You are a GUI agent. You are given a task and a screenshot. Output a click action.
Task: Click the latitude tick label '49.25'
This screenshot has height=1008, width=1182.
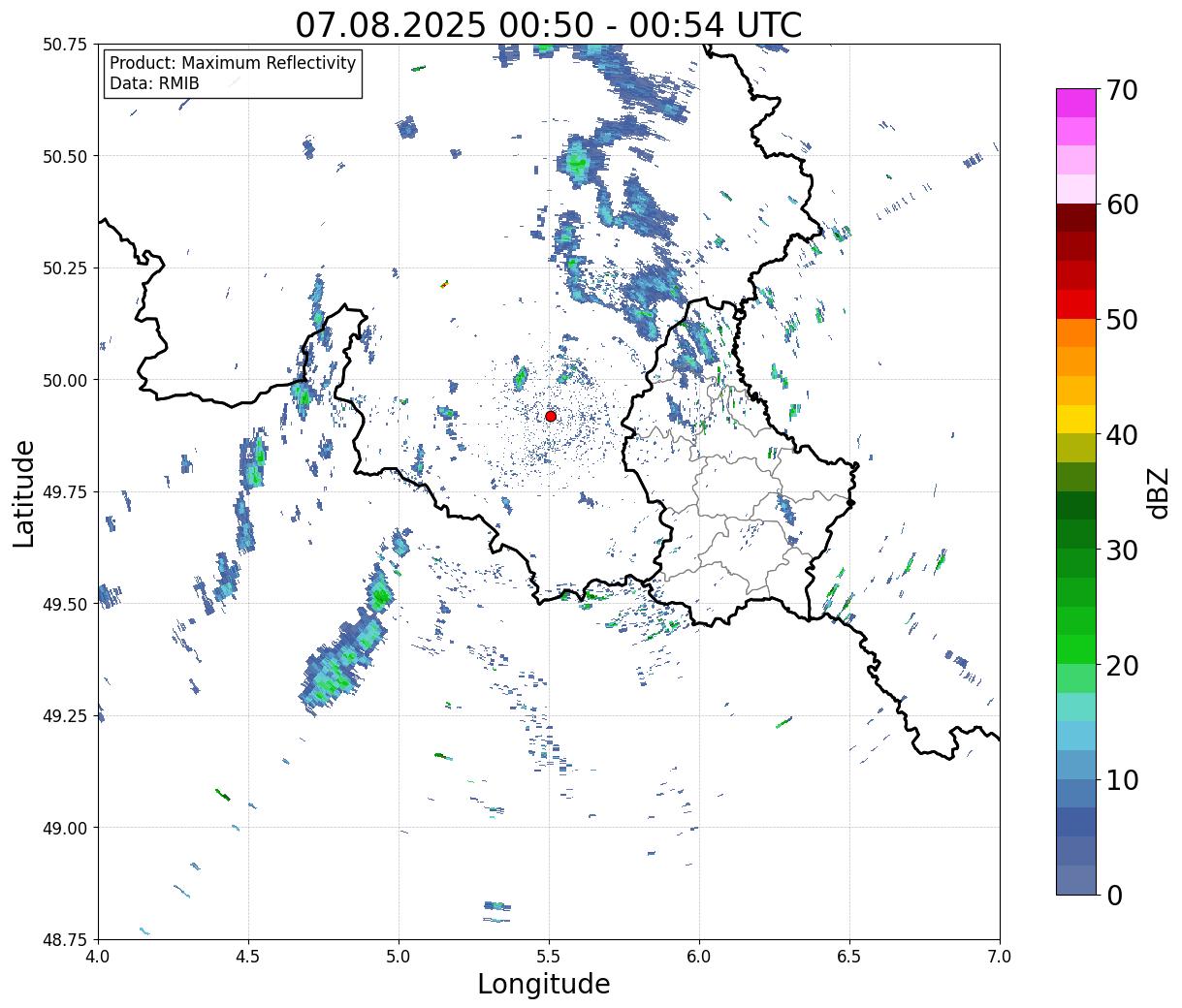click(x=64, y=716)
